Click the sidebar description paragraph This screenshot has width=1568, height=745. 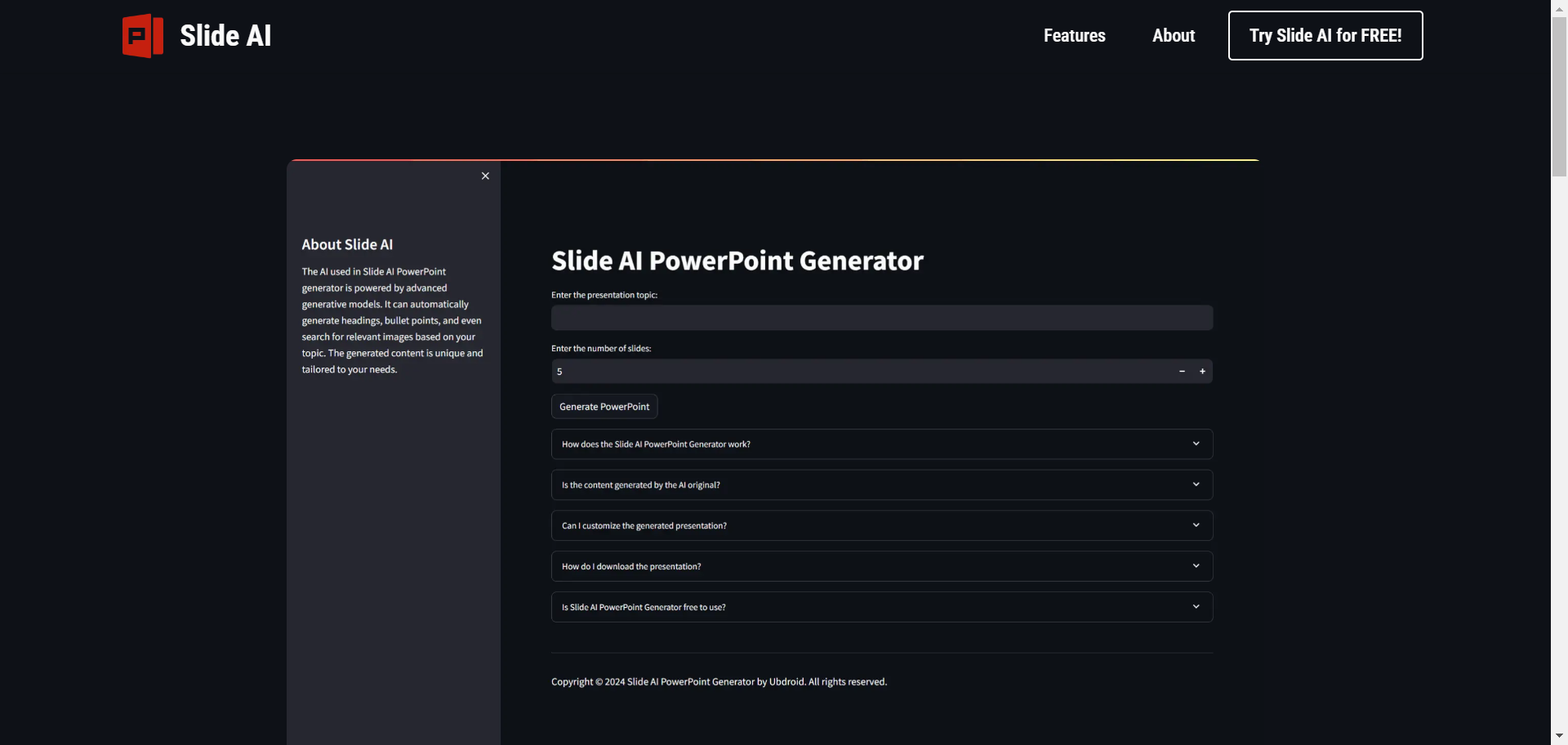[393, 321]
